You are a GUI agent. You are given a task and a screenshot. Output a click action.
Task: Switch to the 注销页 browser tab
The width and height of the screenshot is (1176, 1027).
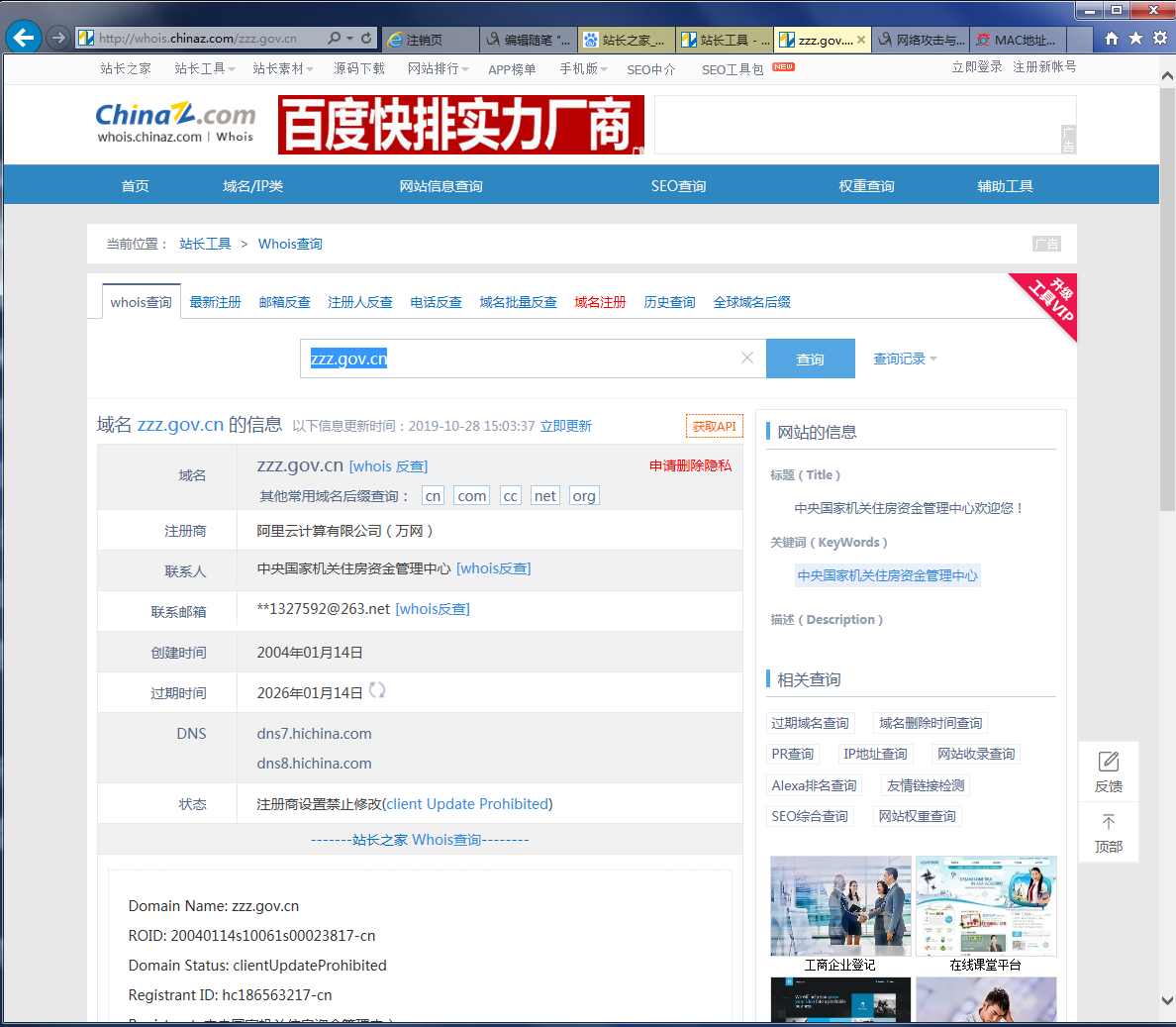431,40
